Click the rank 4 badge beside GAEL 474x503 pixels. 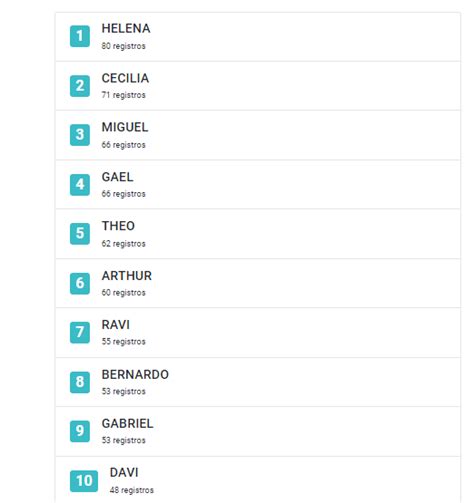80,184
